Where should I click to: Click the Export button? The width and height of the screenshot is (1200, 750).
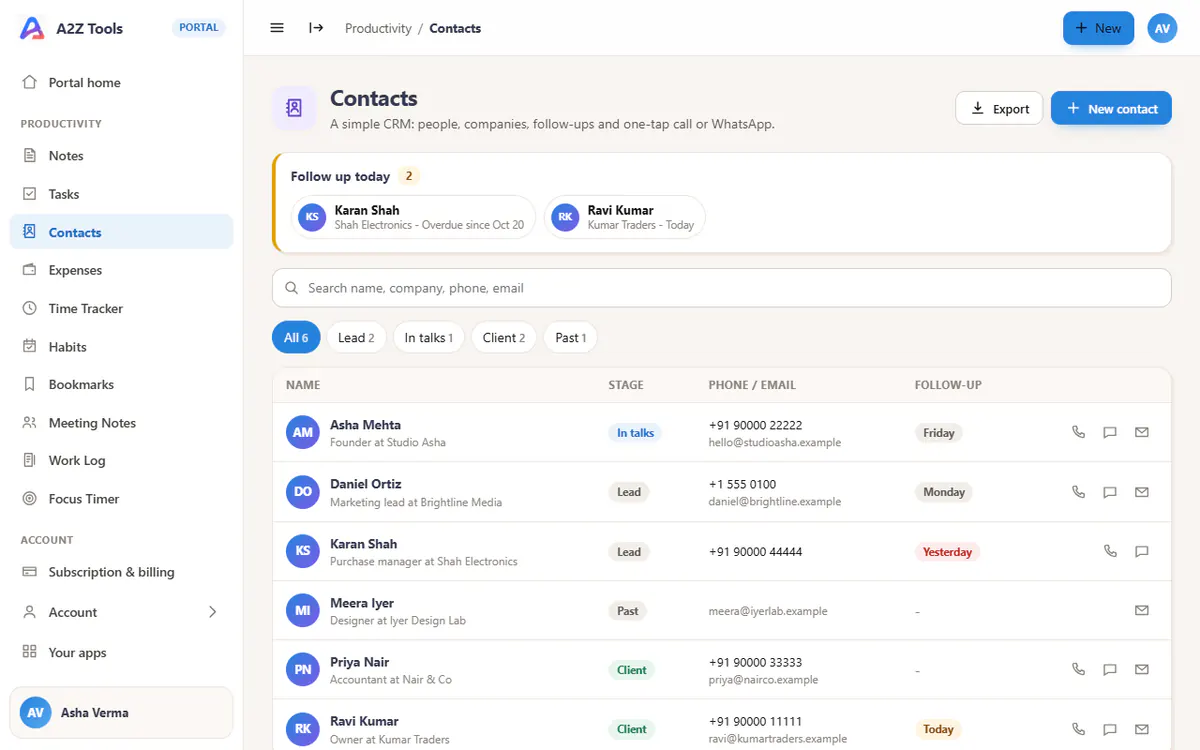[x=1000, y=108]
